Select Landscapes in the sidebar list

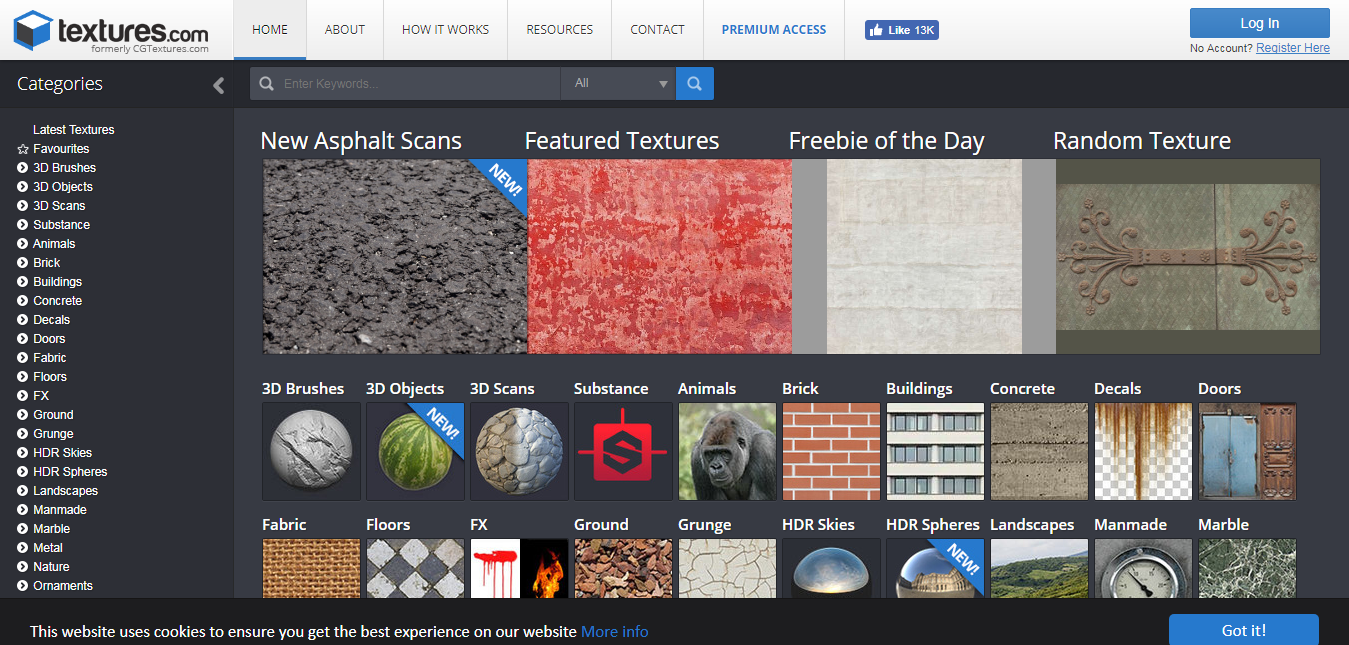[65, 491]
